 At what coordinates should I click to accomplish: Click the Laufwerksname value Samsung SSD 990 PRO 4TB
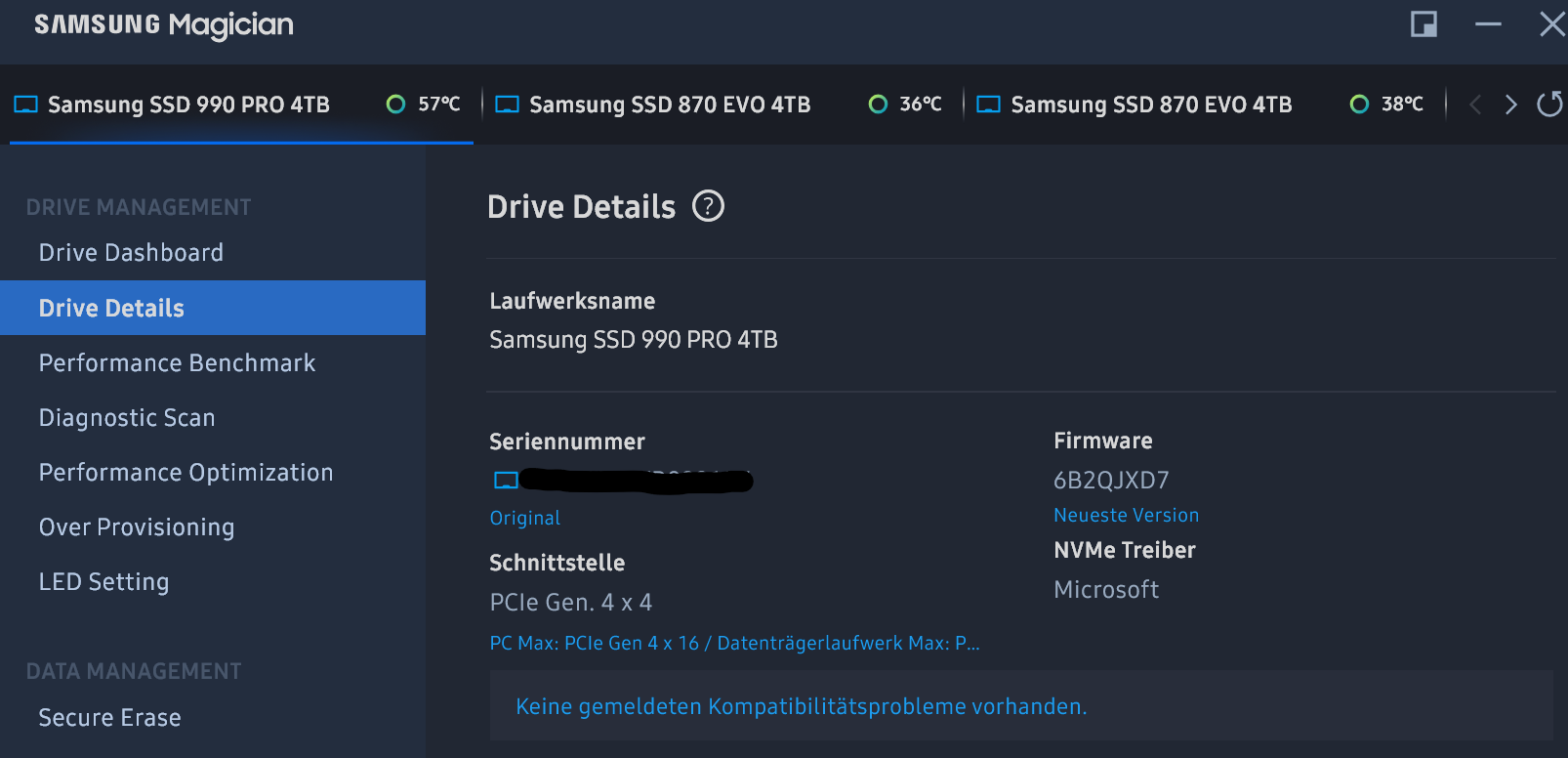pos(634,339)
